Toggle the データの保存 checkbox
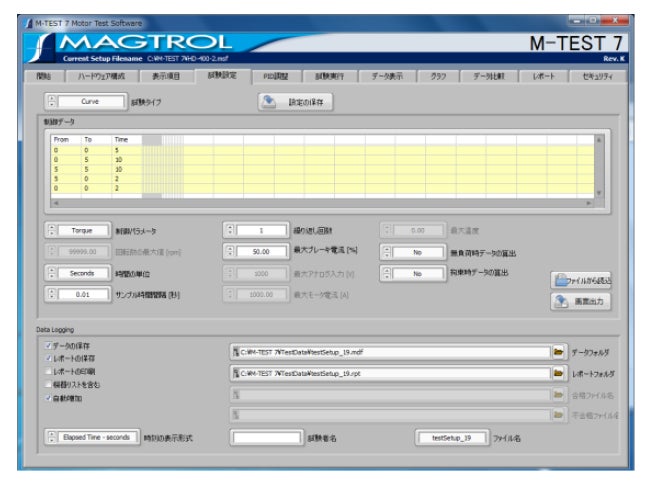The image size is (657, 488). 49,346
